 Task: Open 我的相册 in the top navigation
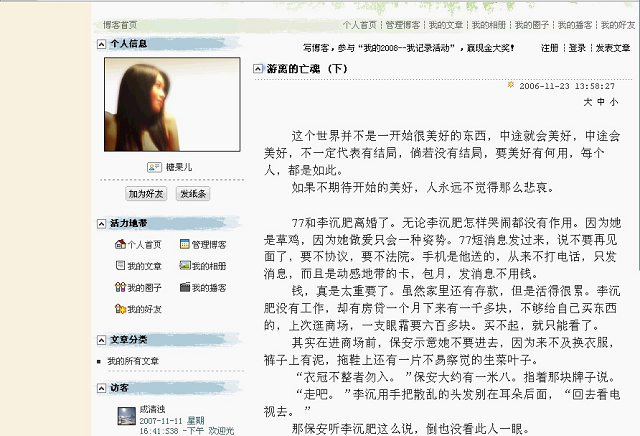pyautogui.click(x=489, y=25)
